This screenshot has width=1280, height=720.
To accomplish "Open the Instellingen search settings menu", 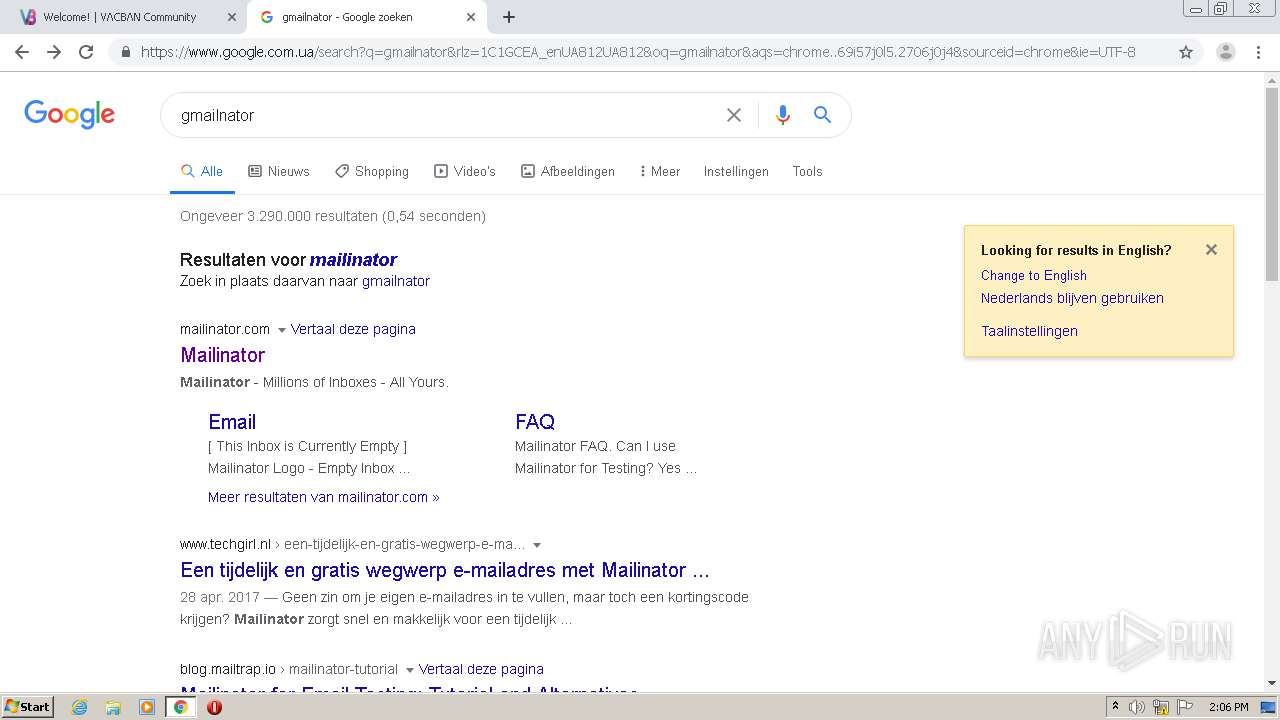I will tap(736, 171).
